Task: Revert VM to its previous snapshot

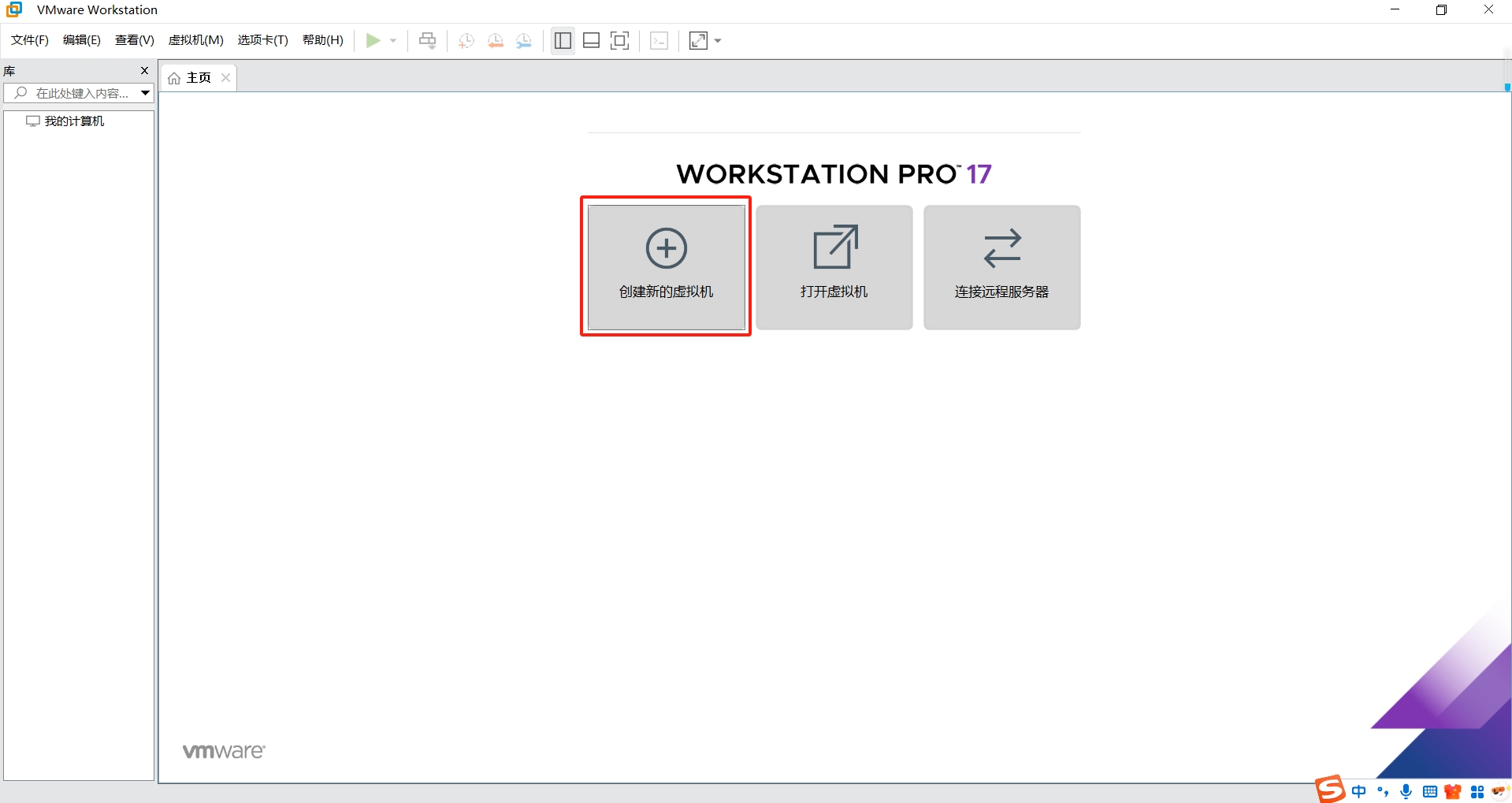Action: [495, 41]
